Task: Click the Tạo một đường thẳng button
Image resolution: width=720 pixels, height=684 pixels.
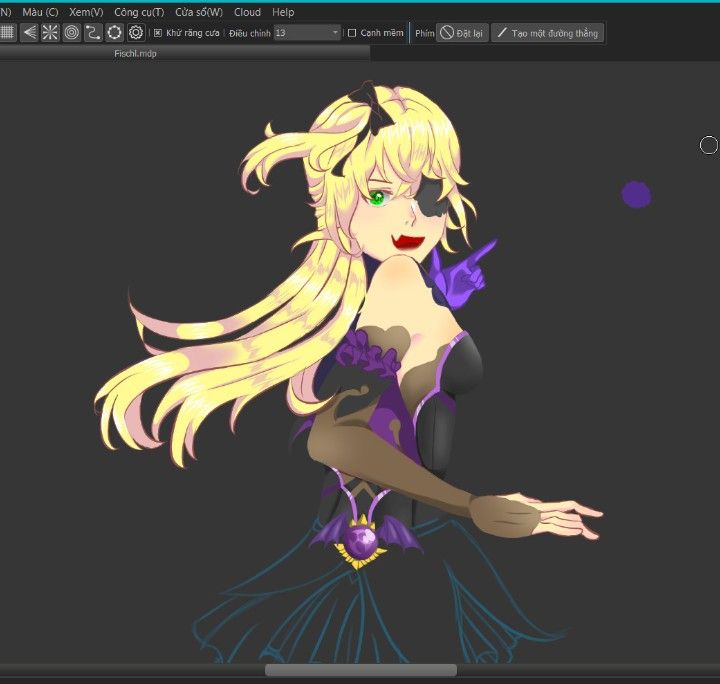Action: [547, 33]
